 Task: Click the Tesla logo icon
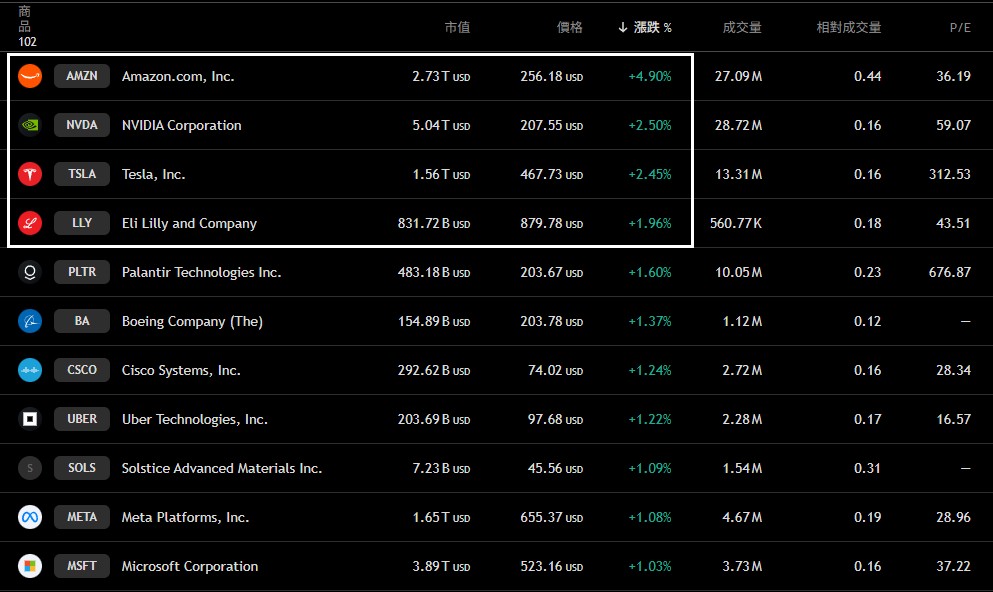point(30,174)
